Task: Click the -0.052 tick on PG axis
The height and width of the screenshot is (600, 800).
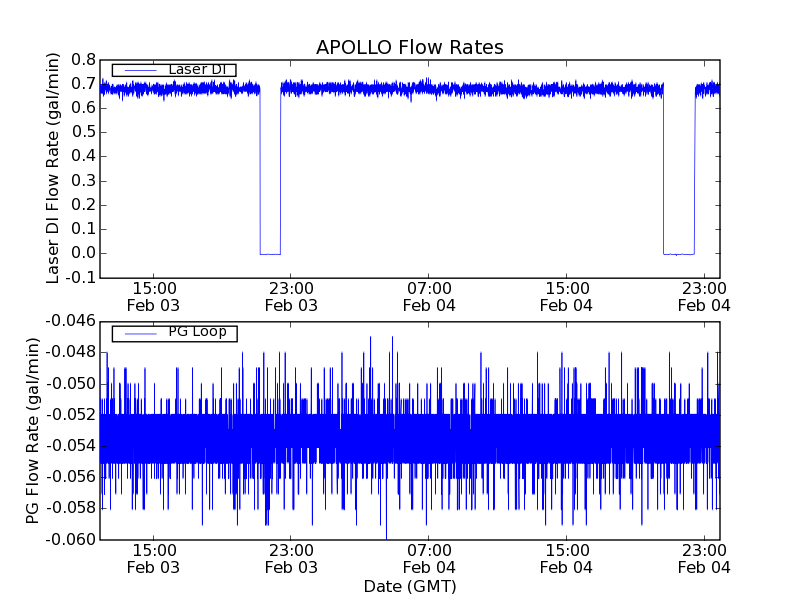Action: pos(71,415)
